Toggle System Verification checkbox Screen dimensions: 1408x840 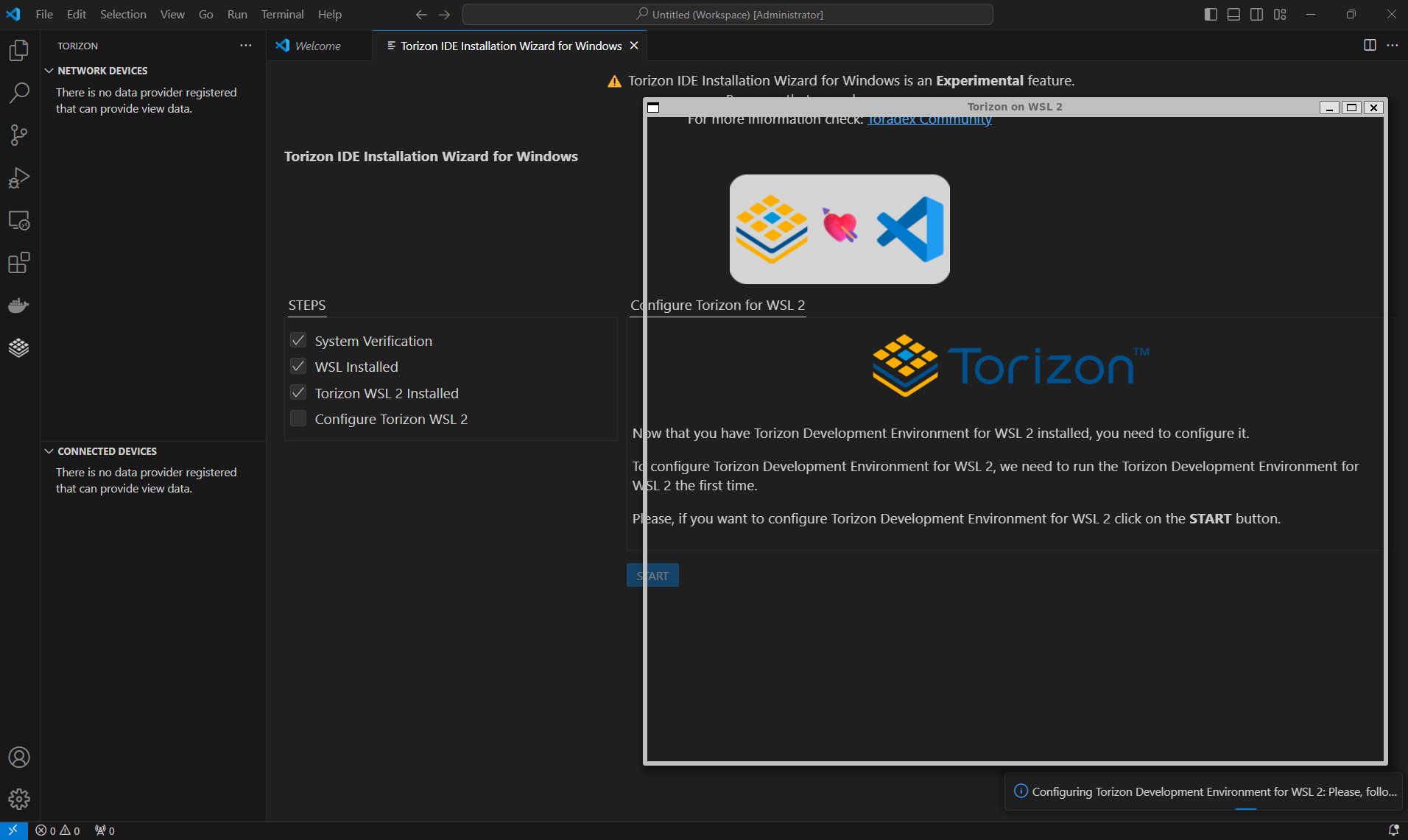coord(298,340)
